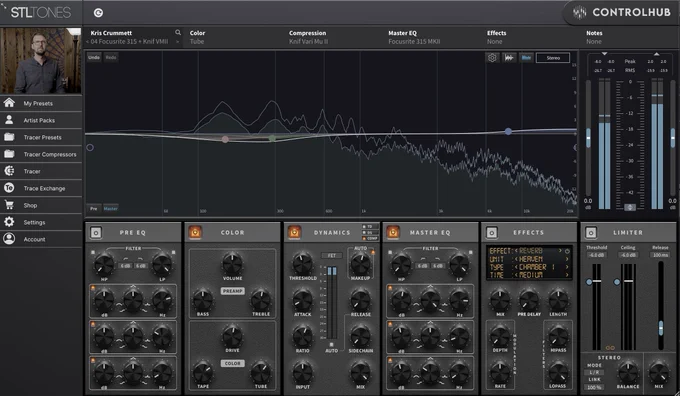Viewport: 680px width, 396px height.
Task: Launch the Tracer tool
Action: pos(41,171)
